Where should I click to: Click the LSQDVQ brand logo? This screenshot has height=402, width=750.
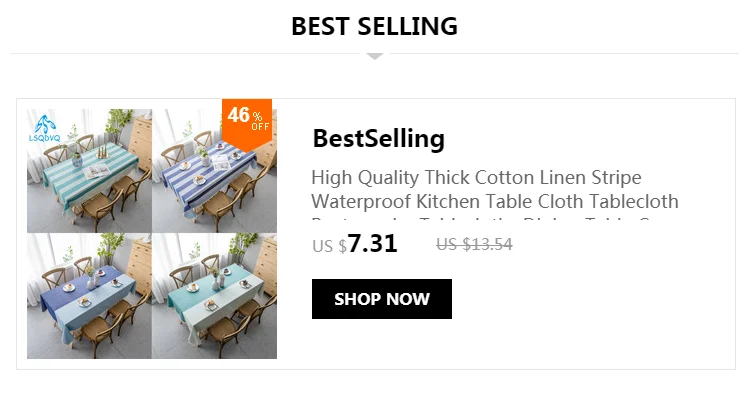click(x=45, y=128)
